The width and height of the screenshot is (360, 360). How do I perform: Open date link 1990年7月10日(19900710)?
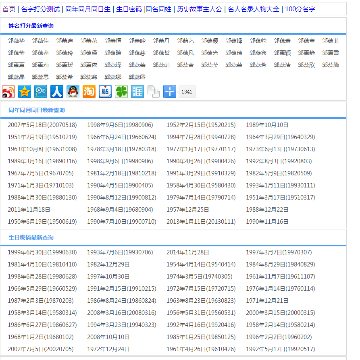pyautogui.click(x=121, y=222)
